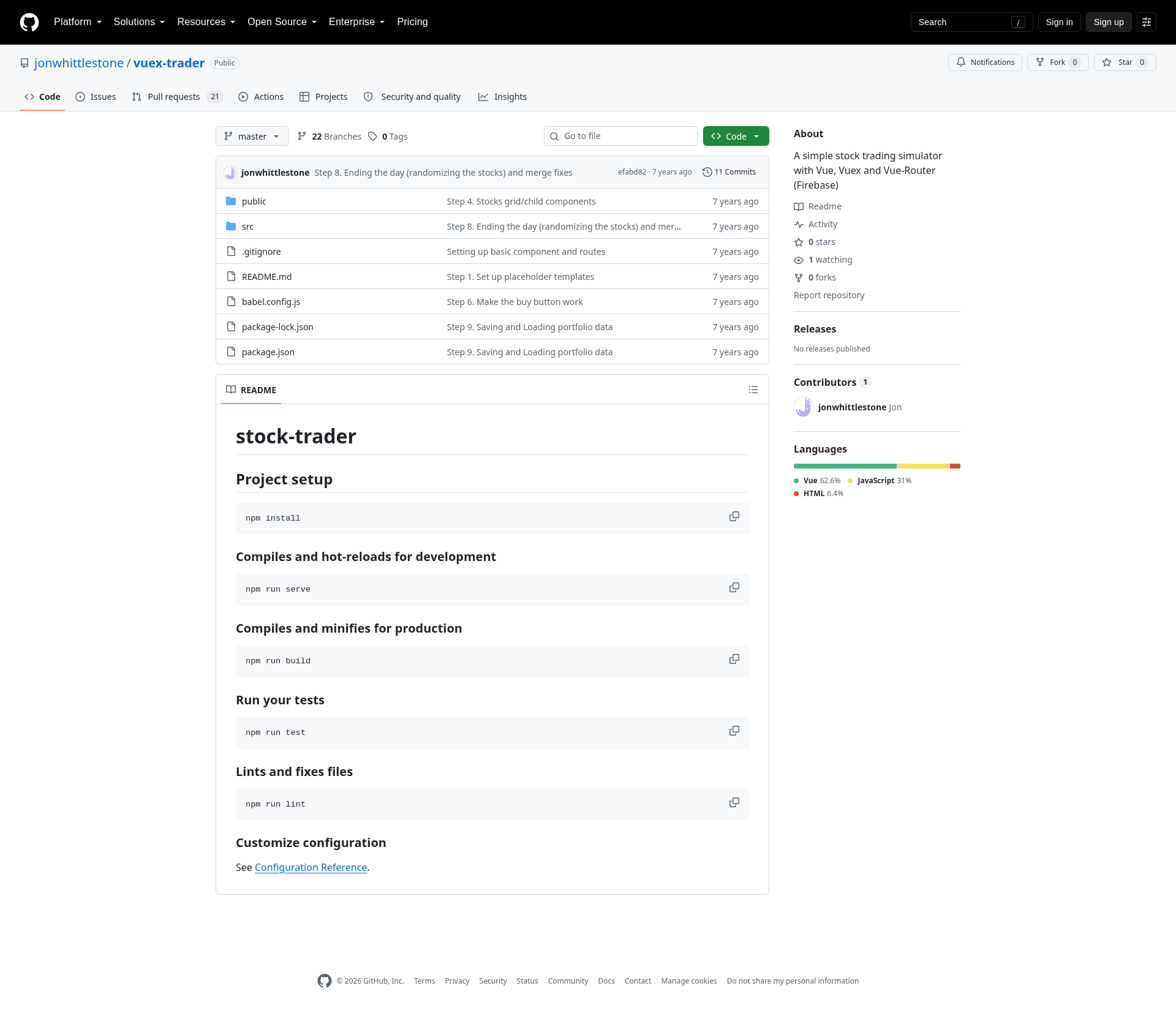1176x1013 pixels.
Task: Click the Go to file input
Action: pyautogui.click(x=621, y=136)
